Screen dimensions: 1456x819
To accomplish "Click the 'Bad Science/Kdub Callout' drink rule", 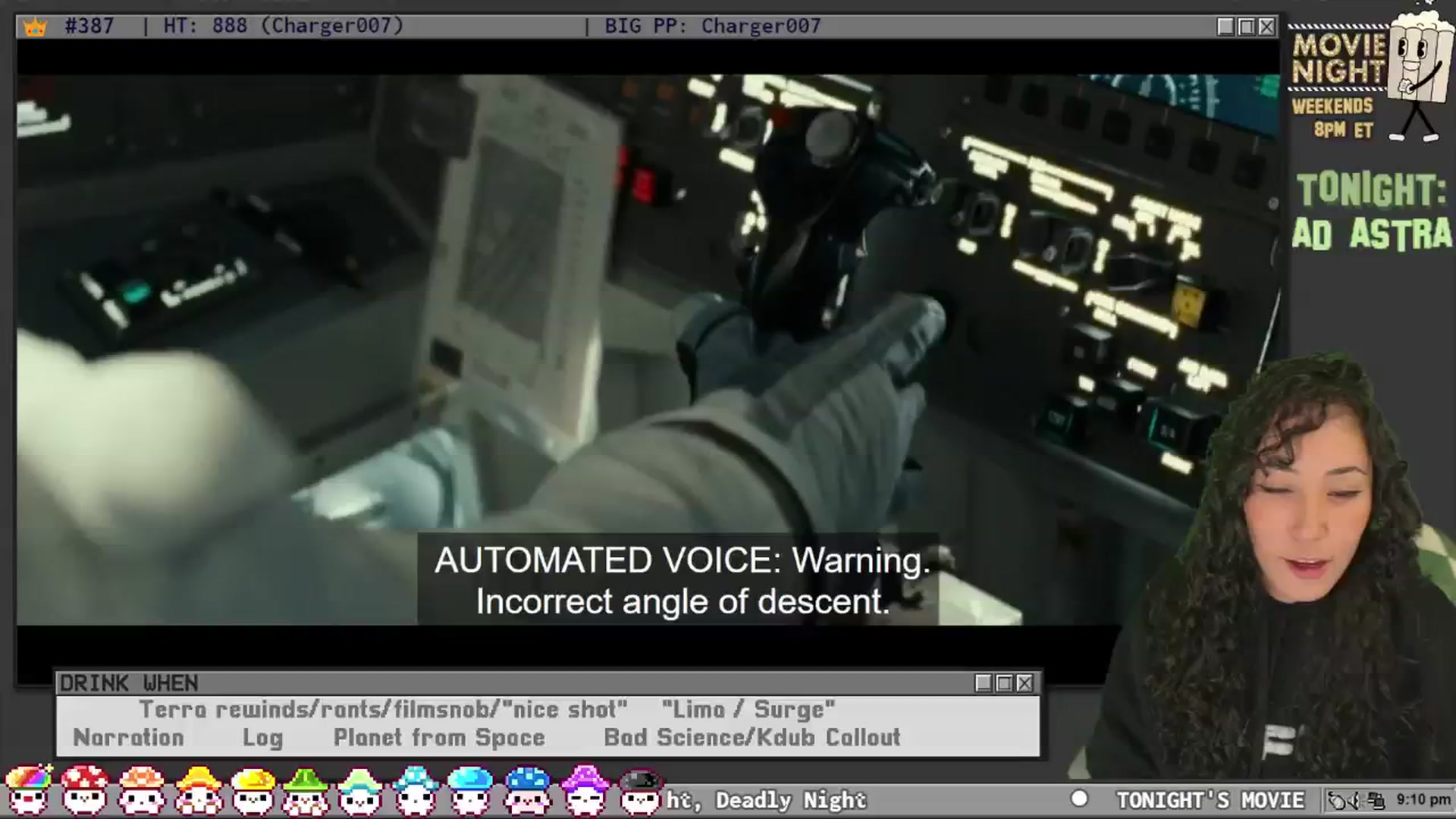I will click(x=752, y=737).
